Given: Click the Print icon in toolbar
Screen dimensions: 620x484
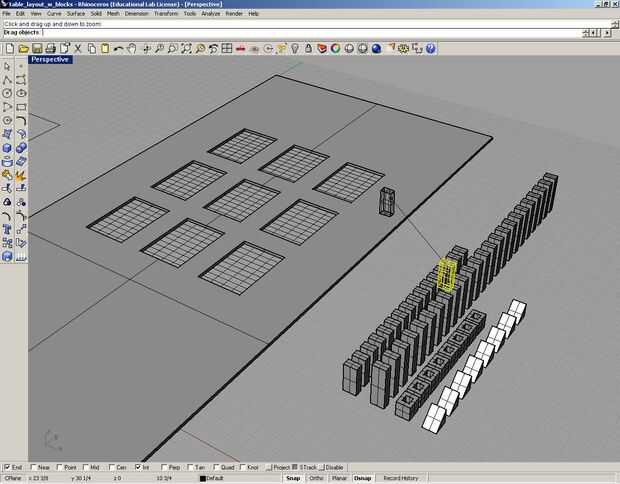Looking at the screenshot, I should point(51,49).
